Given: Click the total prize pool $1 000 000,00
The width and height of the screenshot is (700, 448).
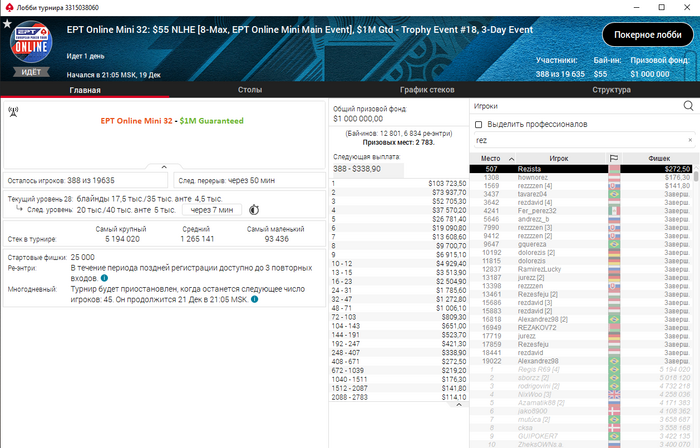Looking at the screenshot, I should click(x=358, y=119).
